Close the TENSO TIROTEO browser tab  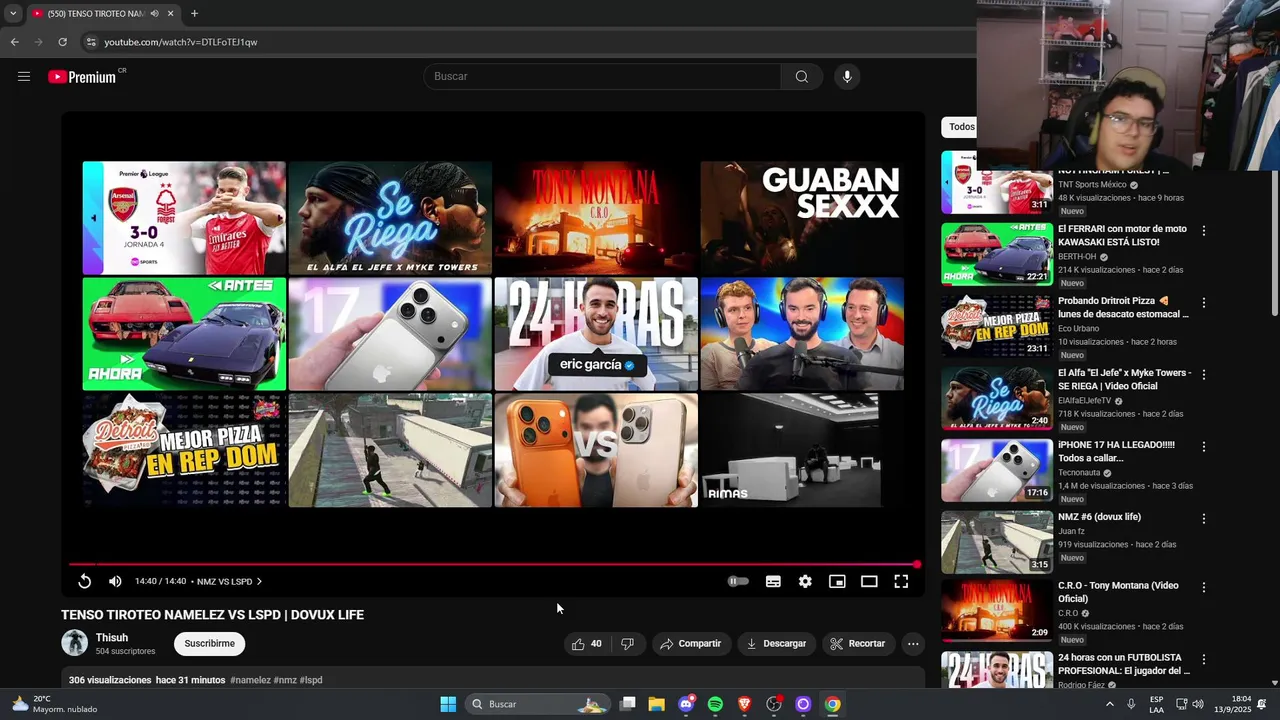coord(170,14)
